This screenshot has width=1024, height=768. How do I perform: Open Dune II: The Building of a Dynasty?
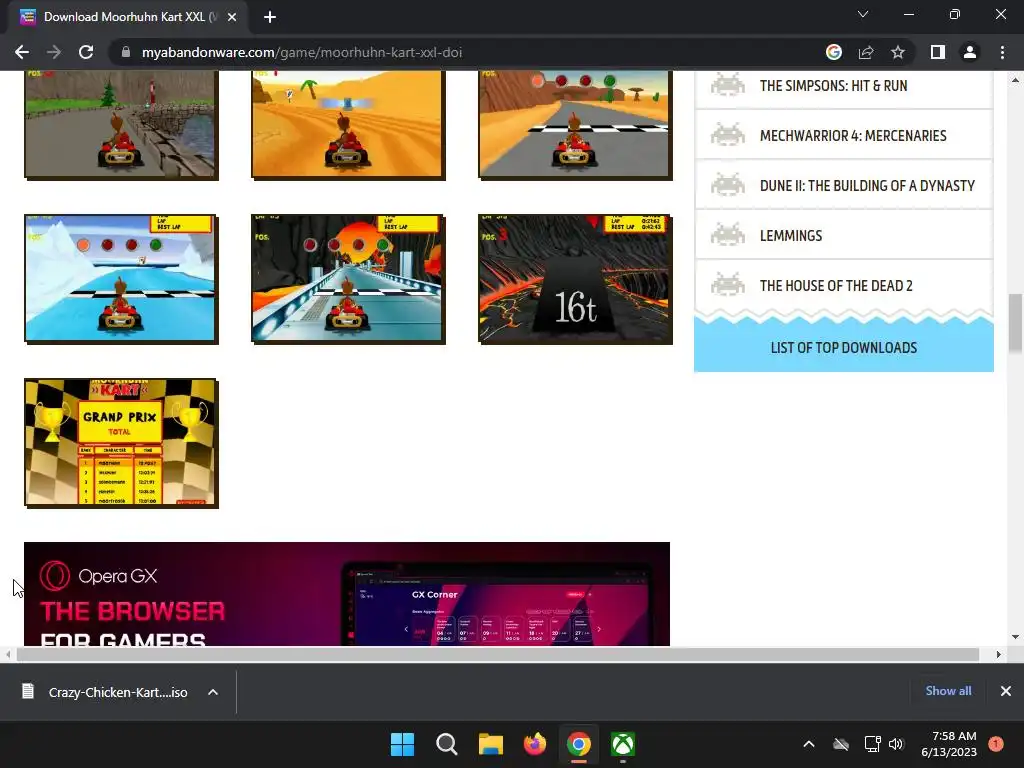coord(867,185)
